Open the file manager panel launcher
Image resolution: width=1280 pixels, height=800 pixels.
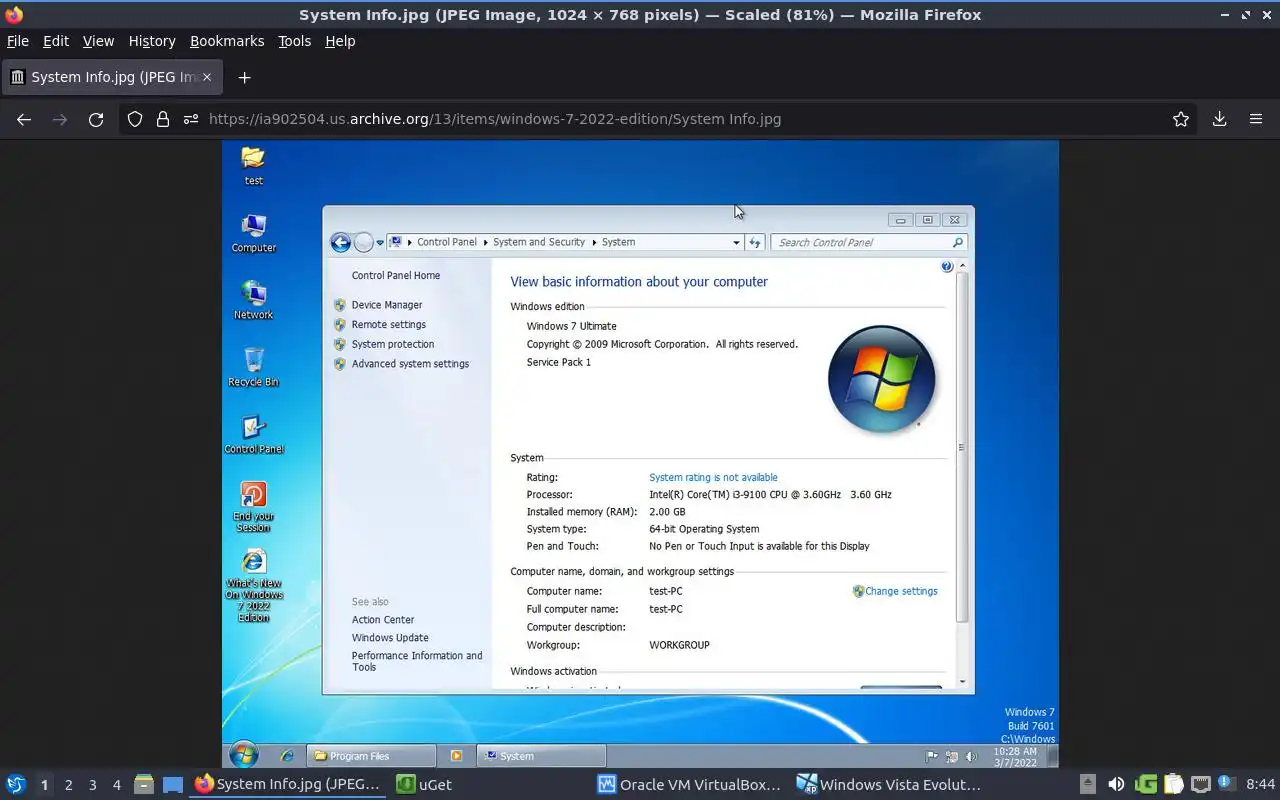[144, 785]
